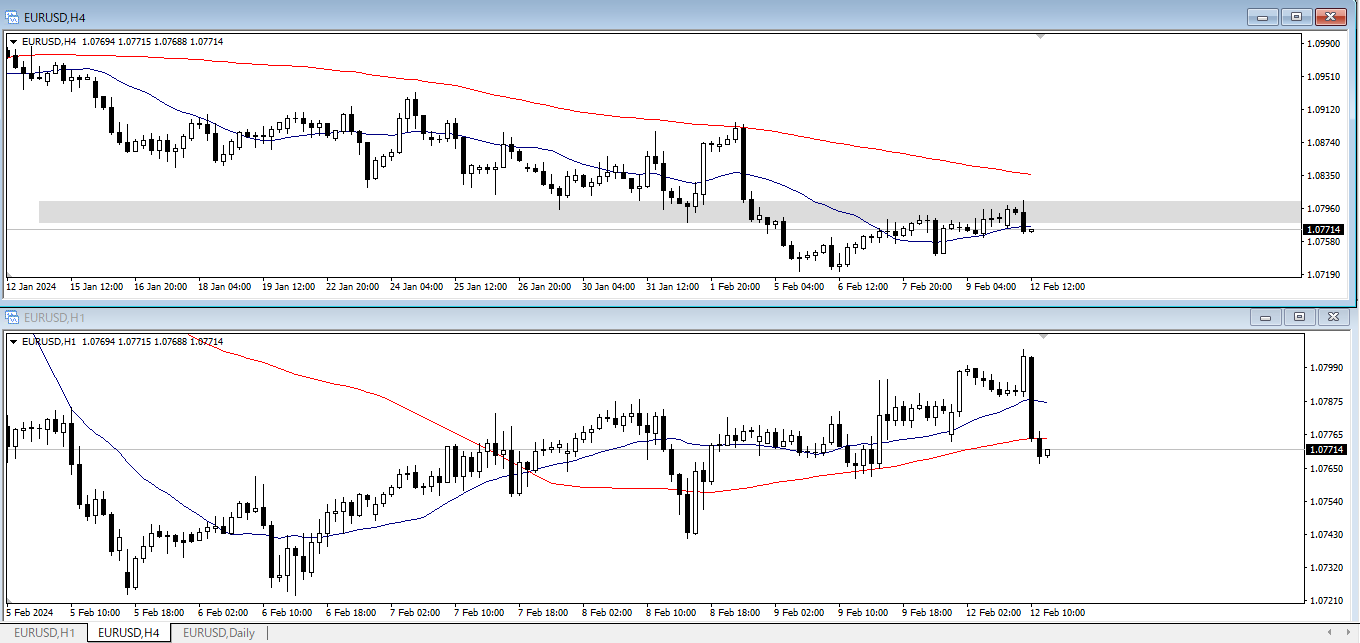Click the H4 chart shift triangle marker
Viewport: 1360px width, 643px height.
pos(1041,36)
